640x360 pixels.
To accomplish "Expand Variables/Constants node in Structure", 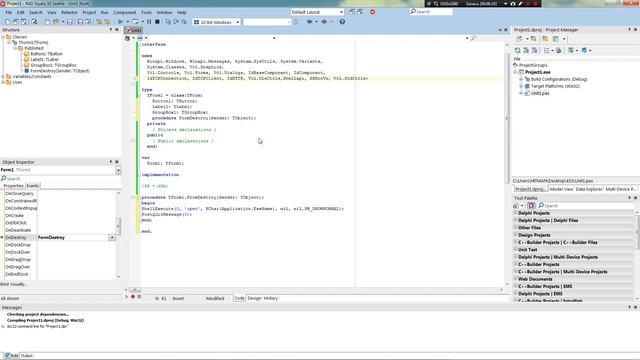I will 3,76.
